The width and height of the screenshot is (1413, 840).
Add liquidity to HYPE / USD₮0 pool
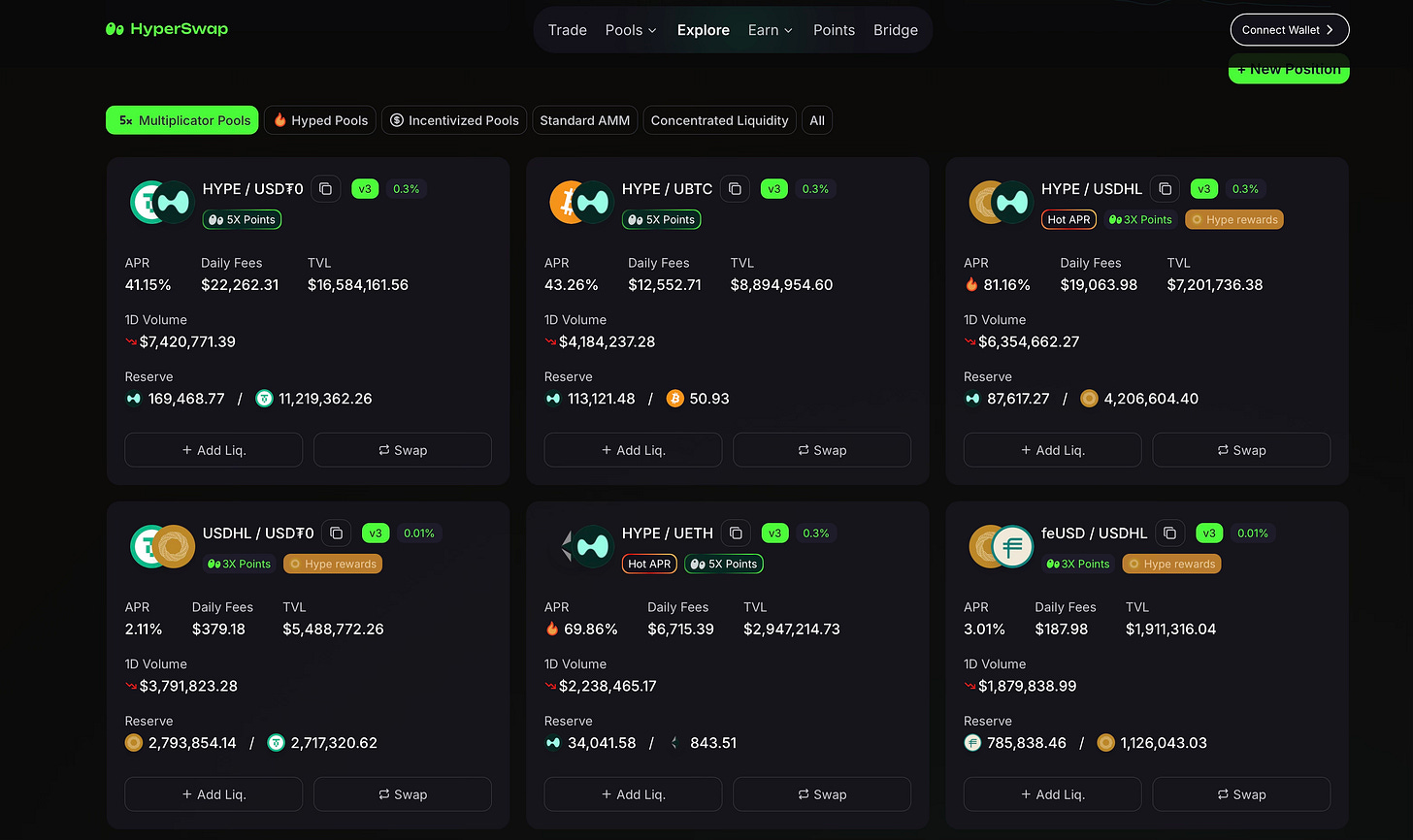(x=214, y=450)
